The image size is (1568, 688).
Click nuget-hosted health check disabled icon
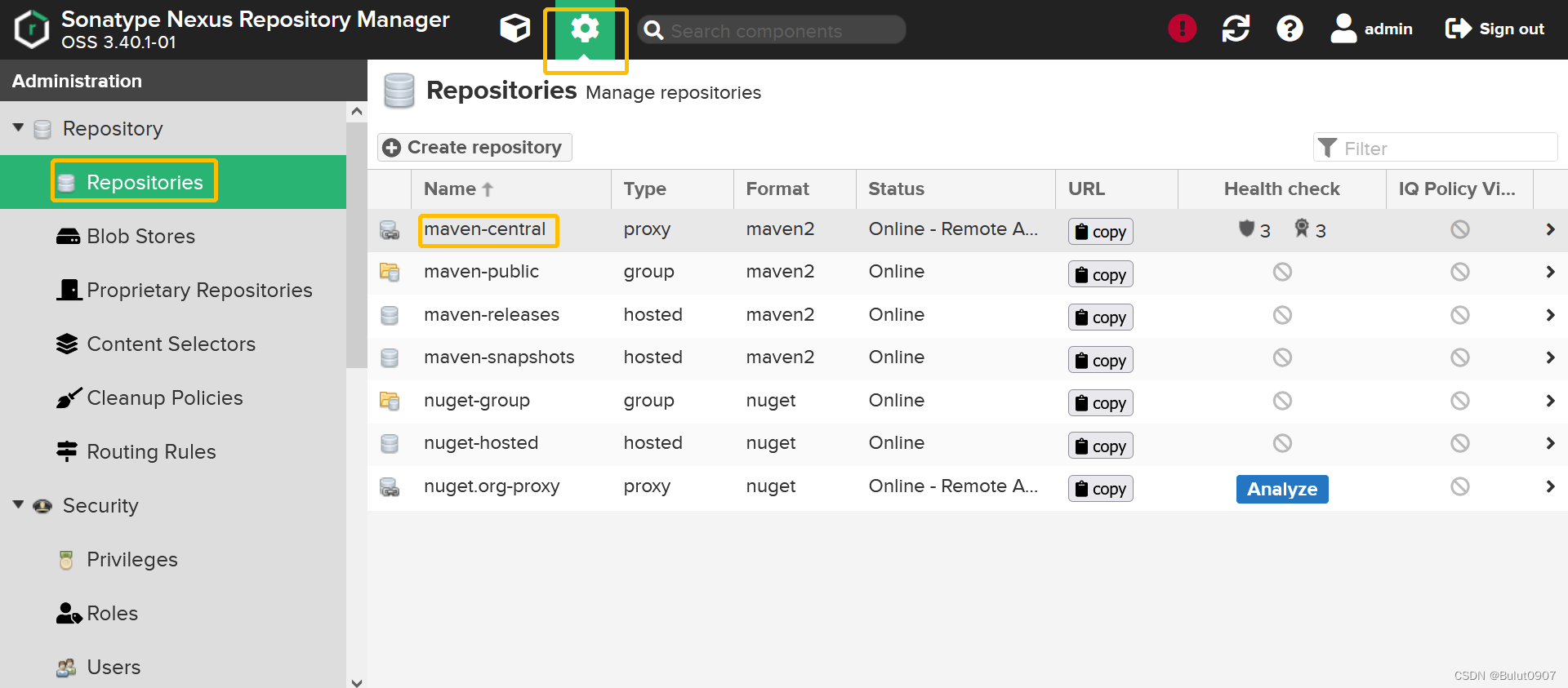(x=1282, y=443)
